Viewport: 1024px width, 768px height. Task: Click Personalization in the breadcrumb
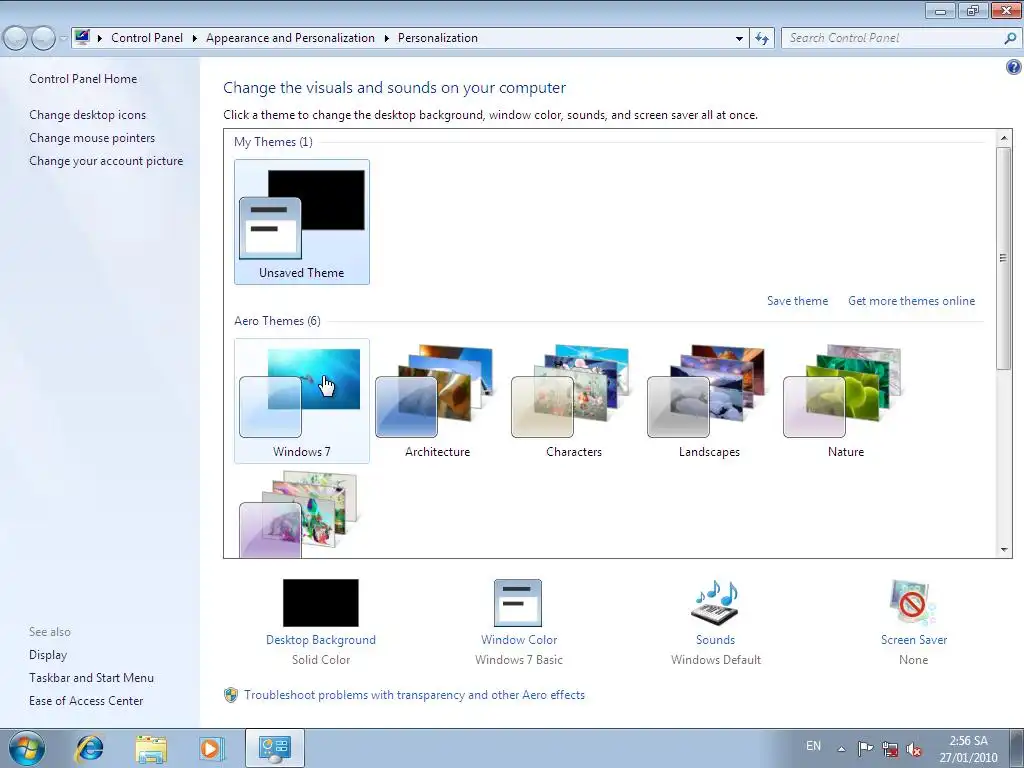(438, 38)
